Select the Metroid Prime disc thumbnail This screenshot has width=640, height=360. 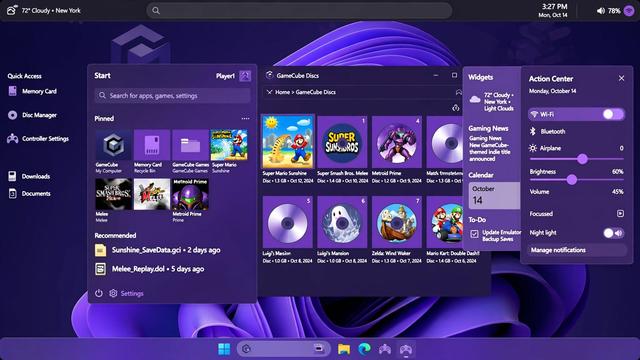(396, 142)
